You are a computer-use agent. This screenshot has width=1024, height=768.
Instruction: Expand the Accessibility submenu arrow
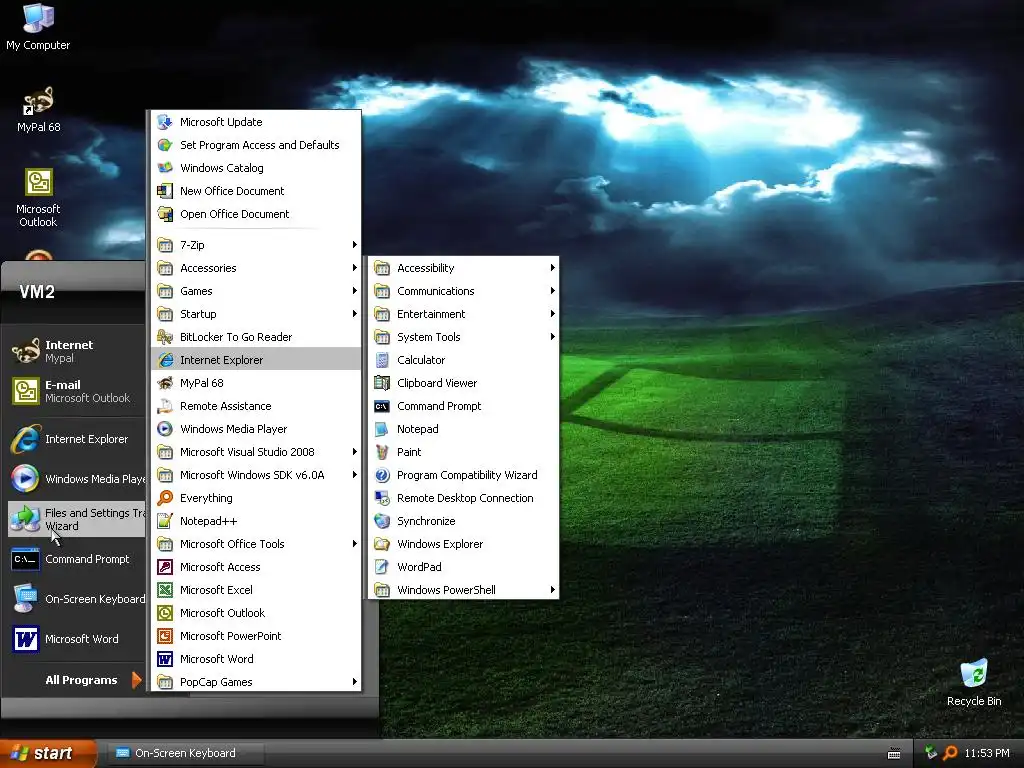pos(552,268)
